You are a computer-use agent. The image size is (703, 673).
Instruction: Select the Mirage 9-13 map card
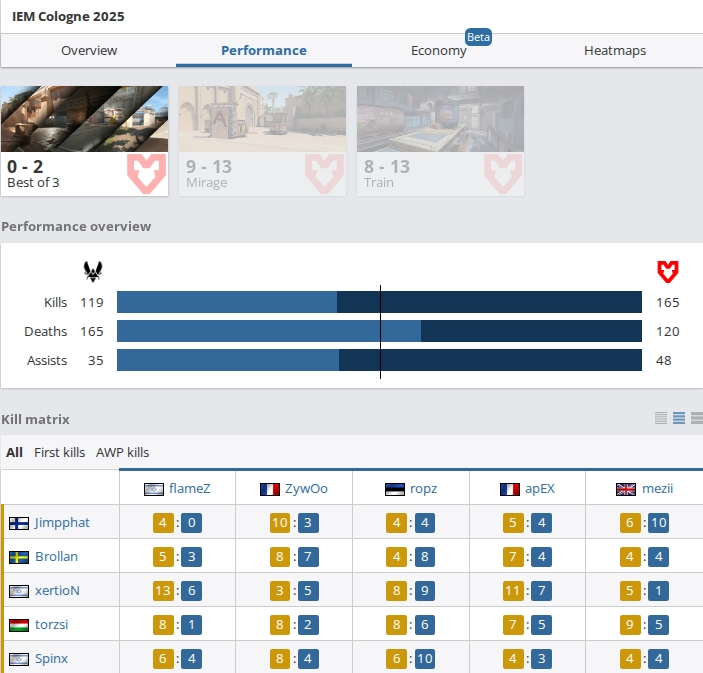[262, 141]
